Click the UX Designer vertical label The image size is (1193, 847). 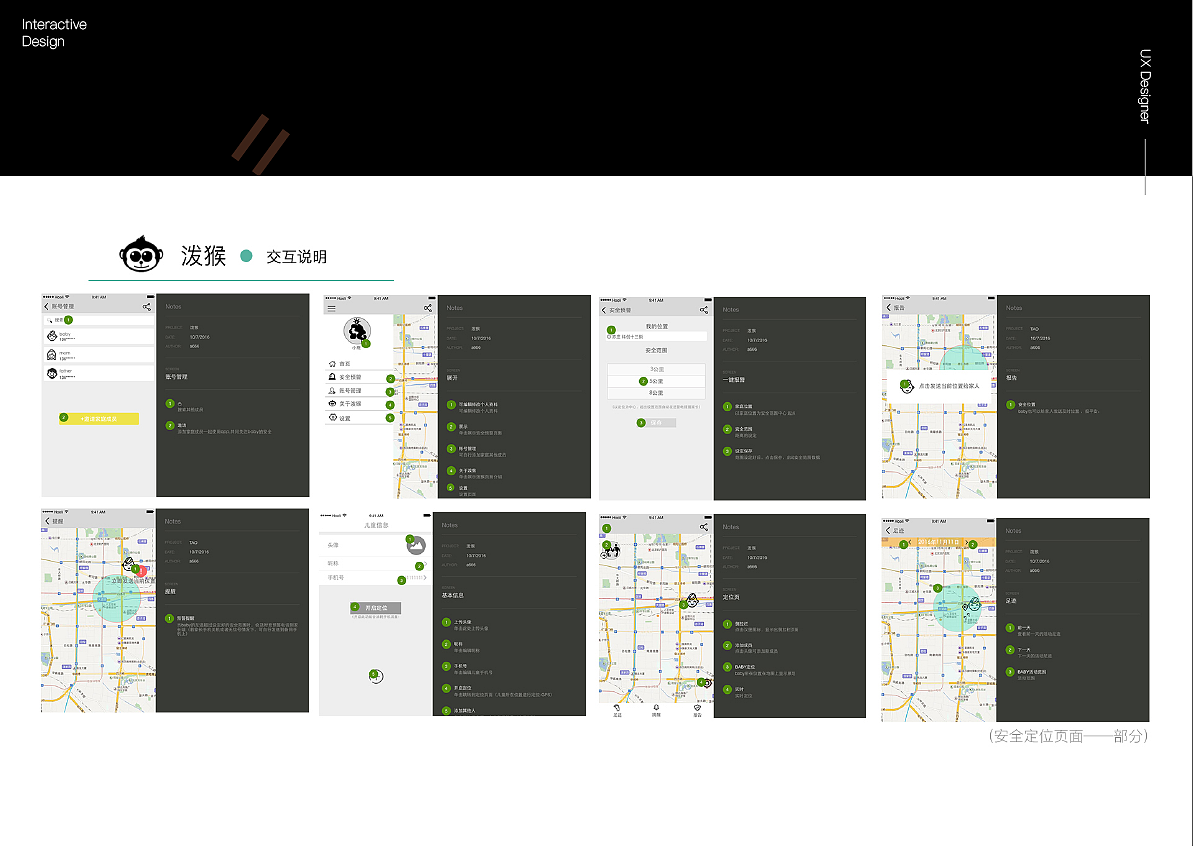(x=1145, y=87)
